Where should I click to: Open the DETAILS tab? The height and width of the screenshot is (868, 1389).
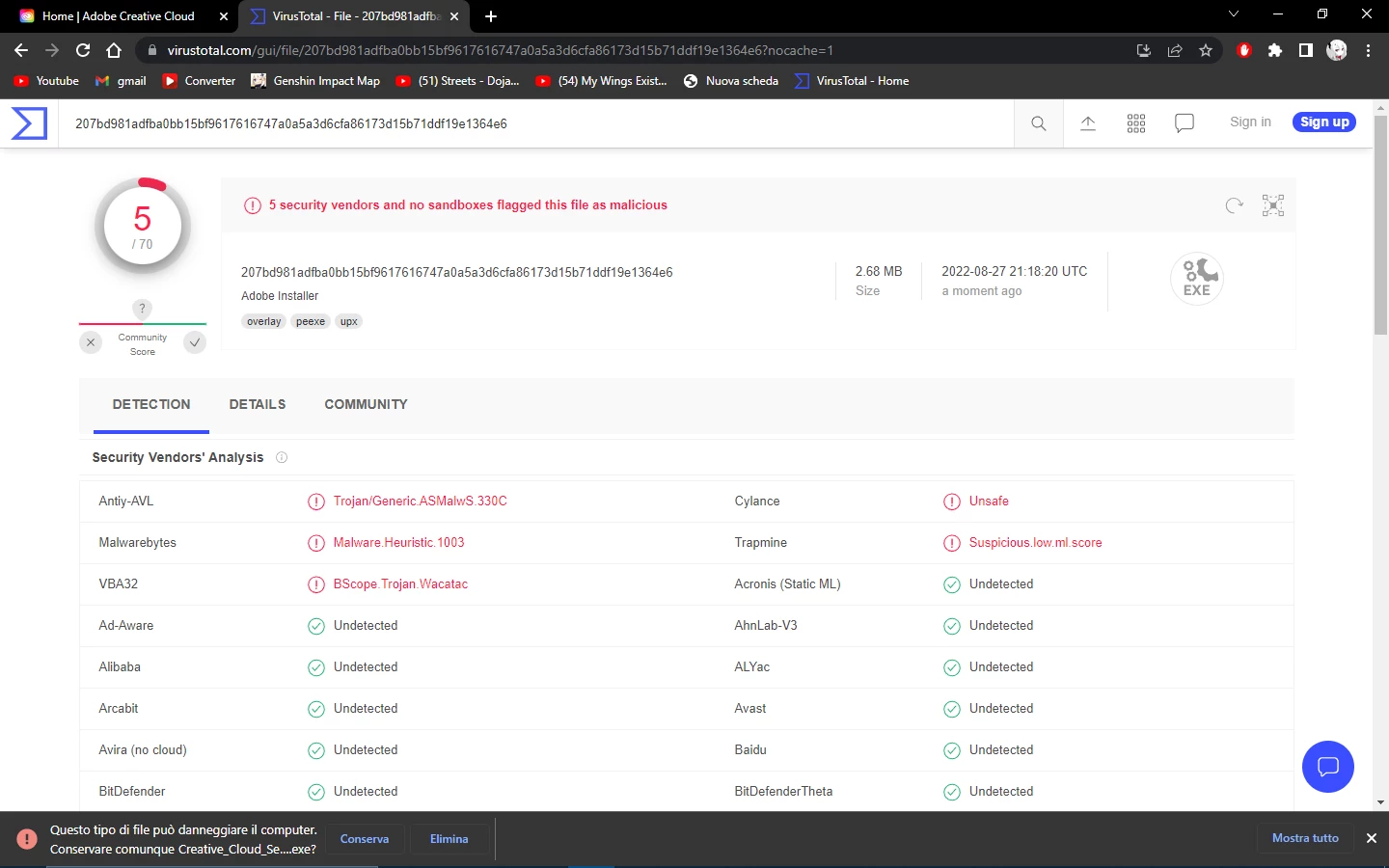258,405
